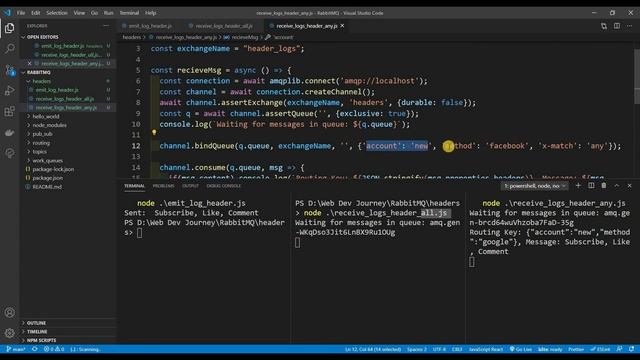Change UTF-8 file encoding
This screenshot has width=640, height=360.
point(439,349)
